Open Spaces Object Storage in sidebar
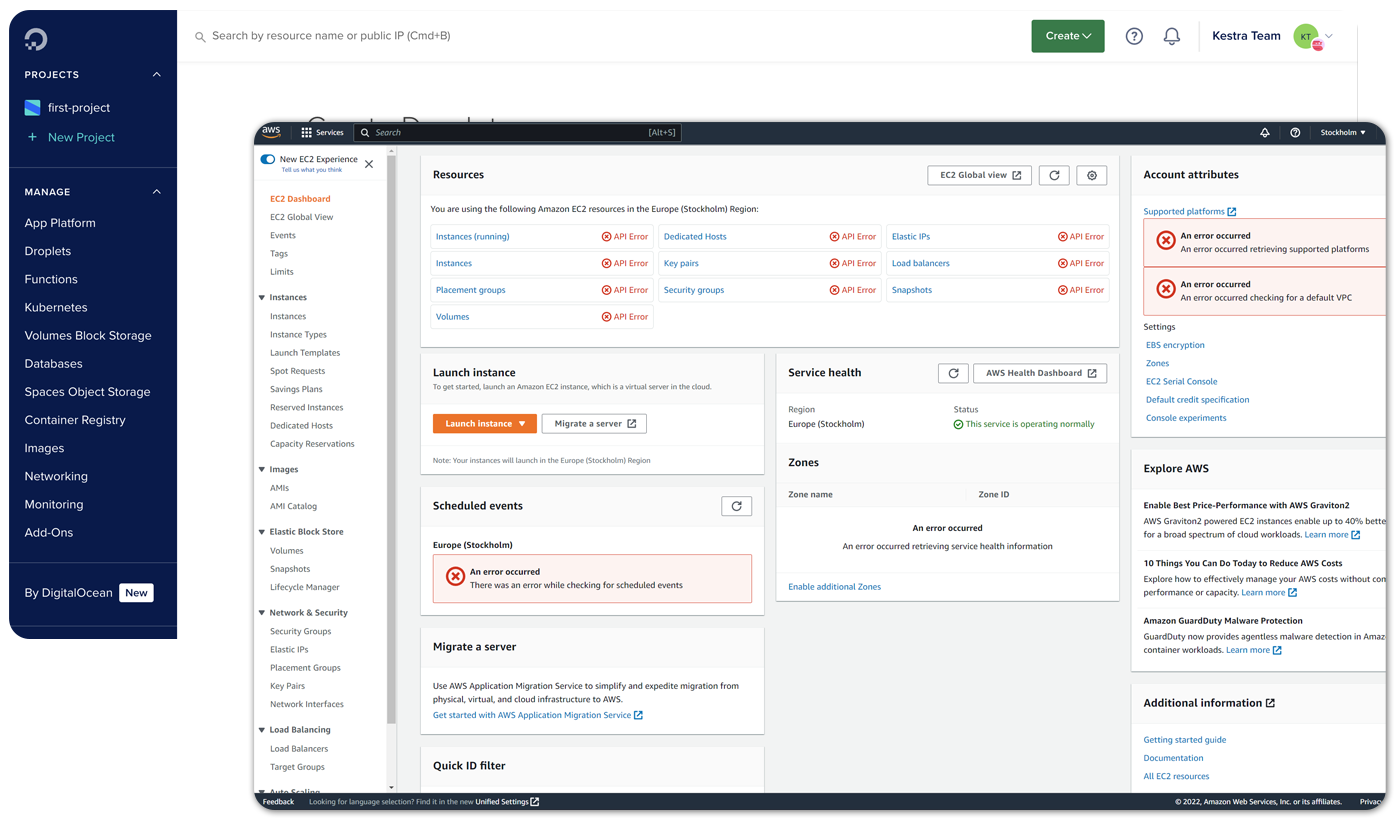Image resolution: width=1400 pixels, height=824 pixels. [87, 392]
